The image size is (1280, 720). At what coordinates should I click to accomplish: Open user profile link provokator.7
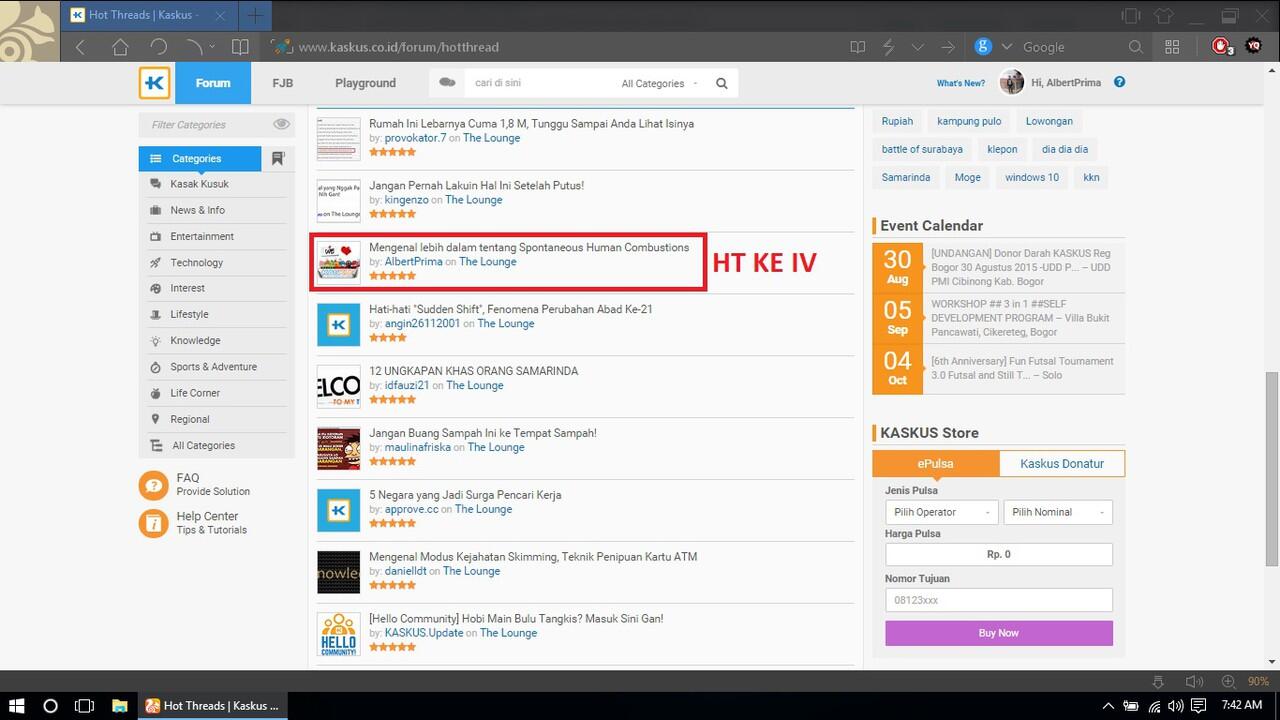click(415, 138)
